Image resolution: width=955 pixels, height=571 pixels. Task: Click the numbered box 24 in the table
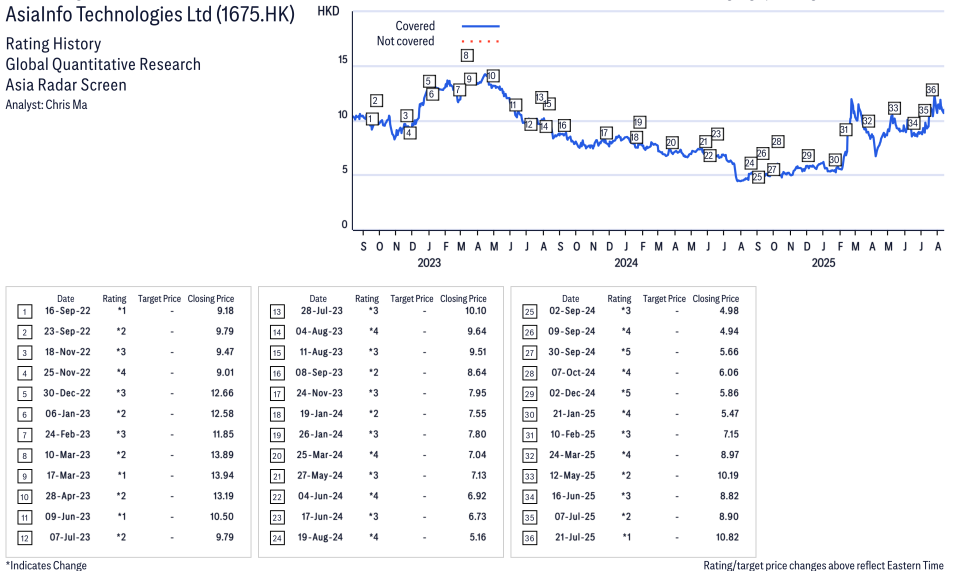(277, 538)
